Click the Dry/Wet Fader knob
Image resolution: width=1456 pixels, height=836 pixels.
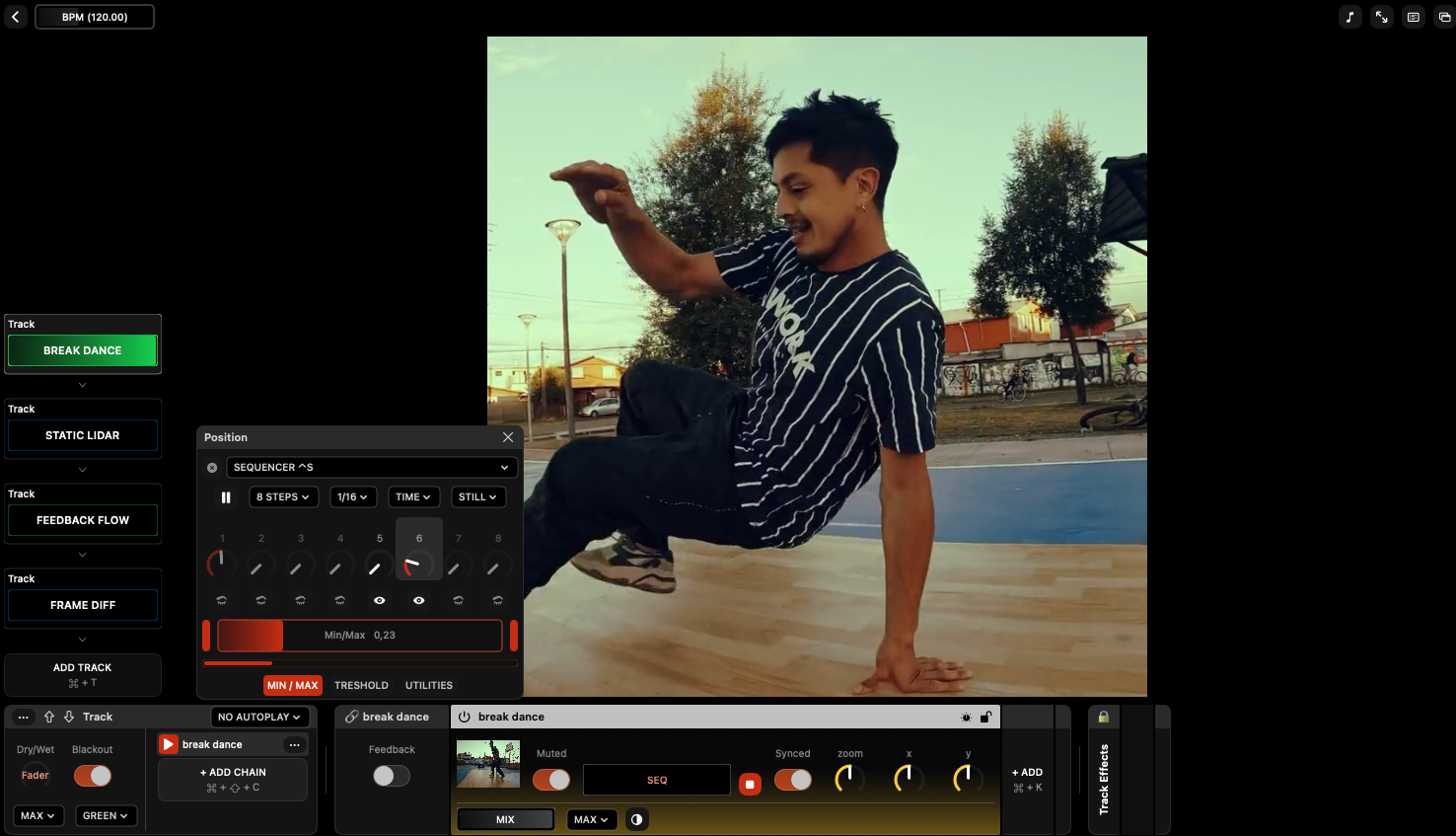tap(36, 776)
